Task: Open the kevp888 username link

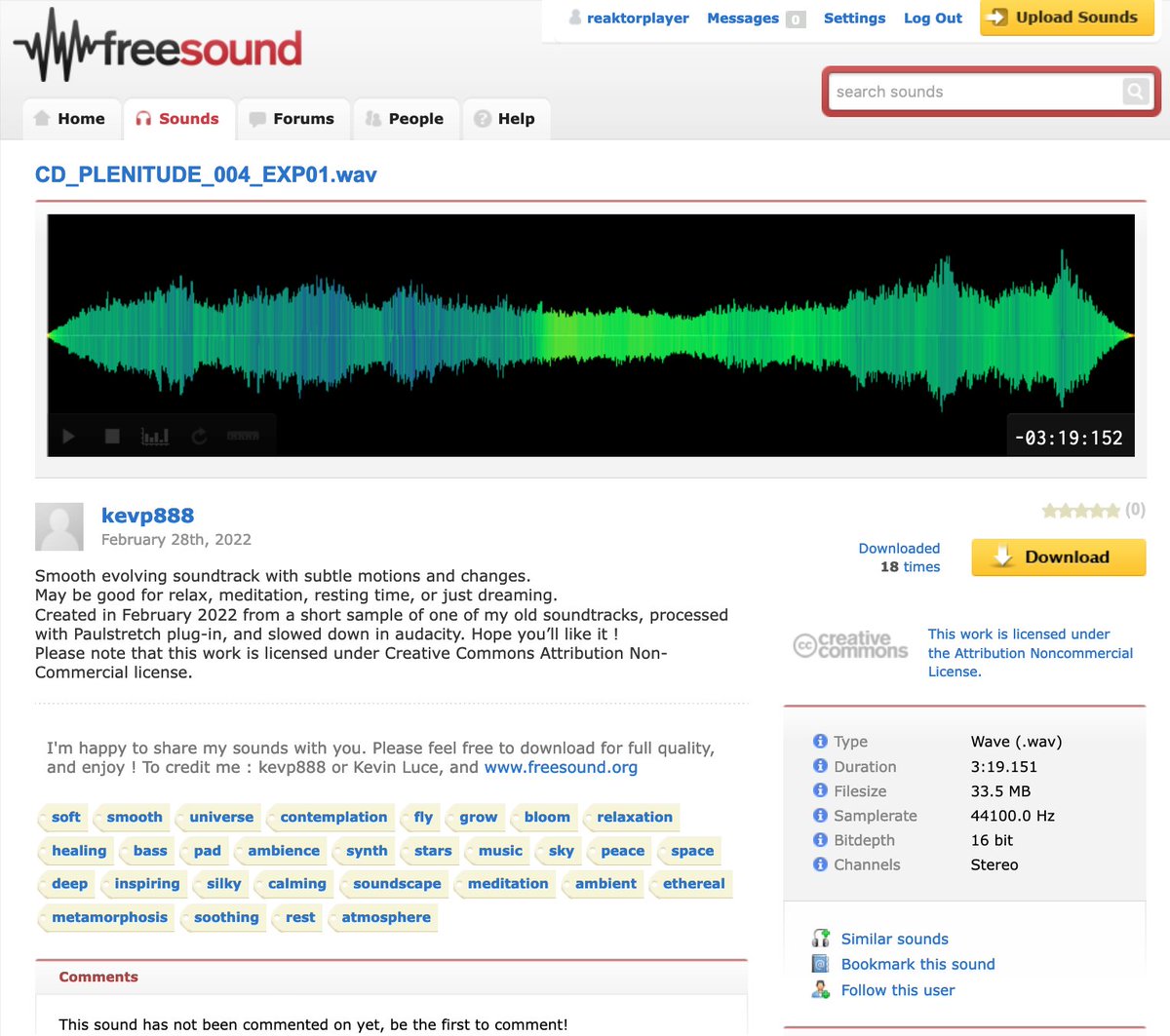Action: click(x=147, y=516)
